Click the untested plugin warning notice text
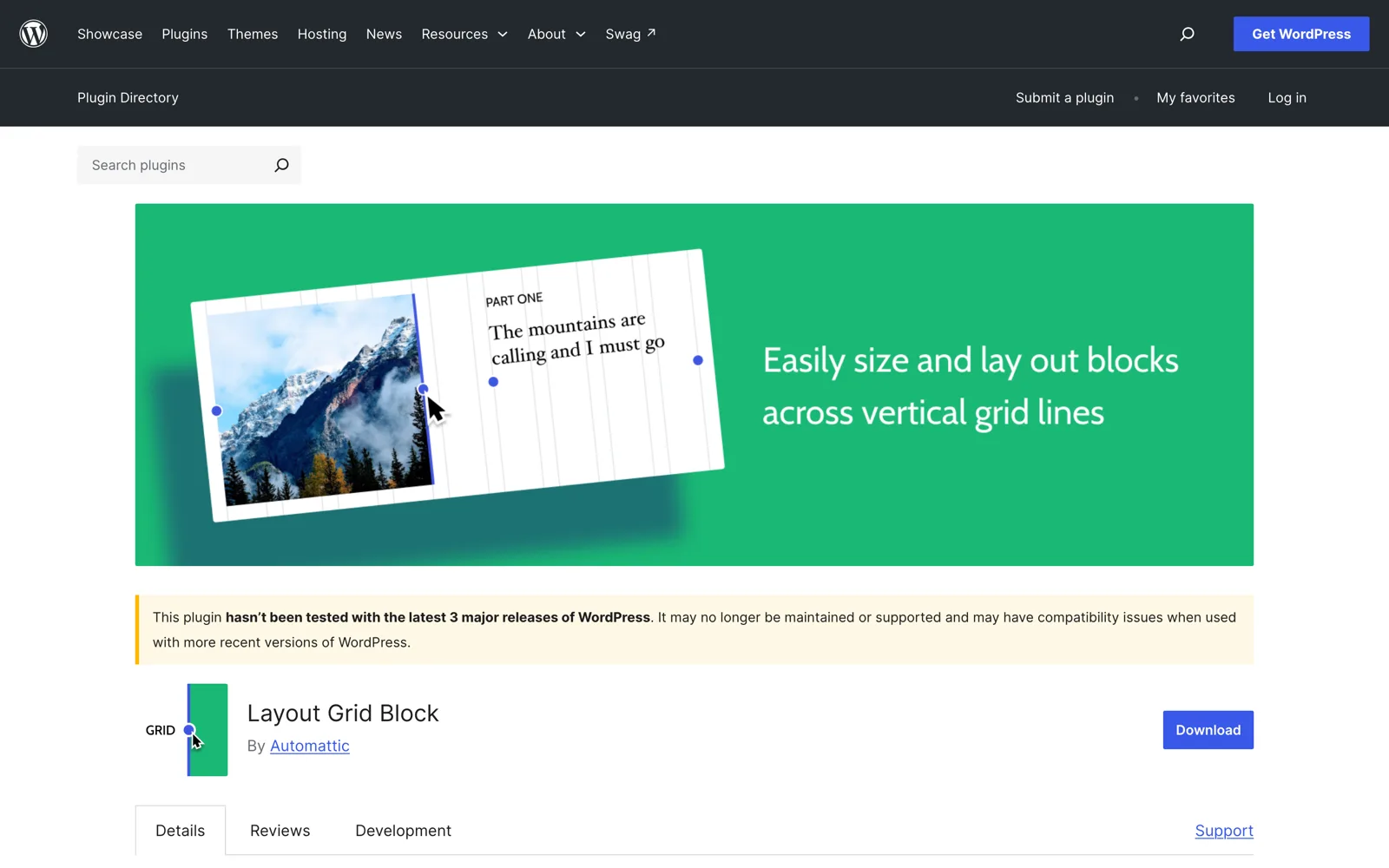Image resolution: width=1389 pixels, height=868 pixels. 694,629
